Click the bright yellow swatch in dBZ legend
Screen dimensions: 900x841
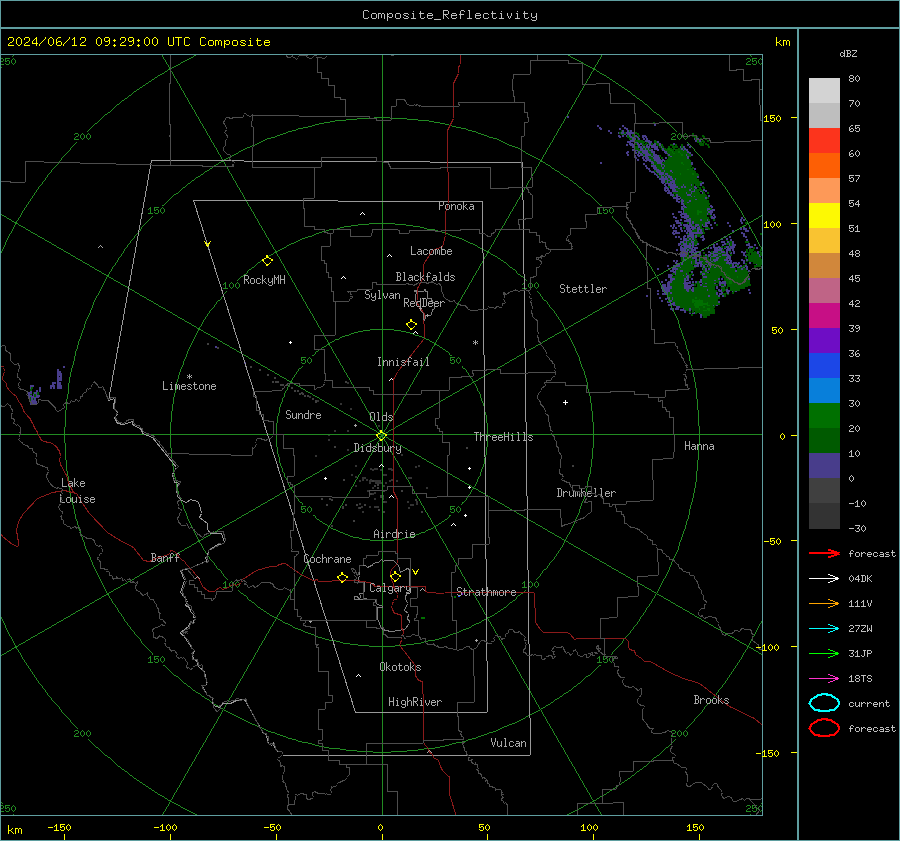point(824,215)
